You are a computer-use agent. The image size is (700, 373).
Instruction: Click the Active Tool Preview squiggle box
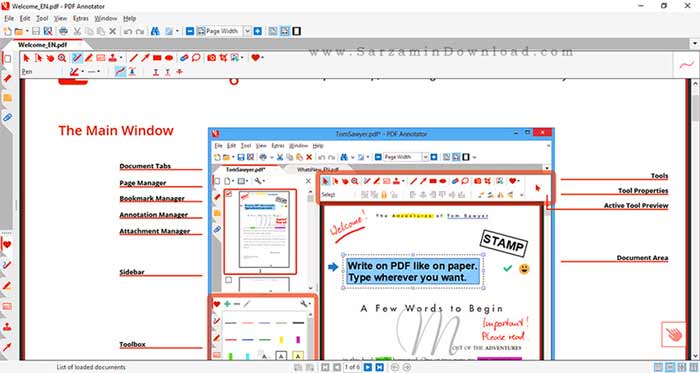(686, 65)
